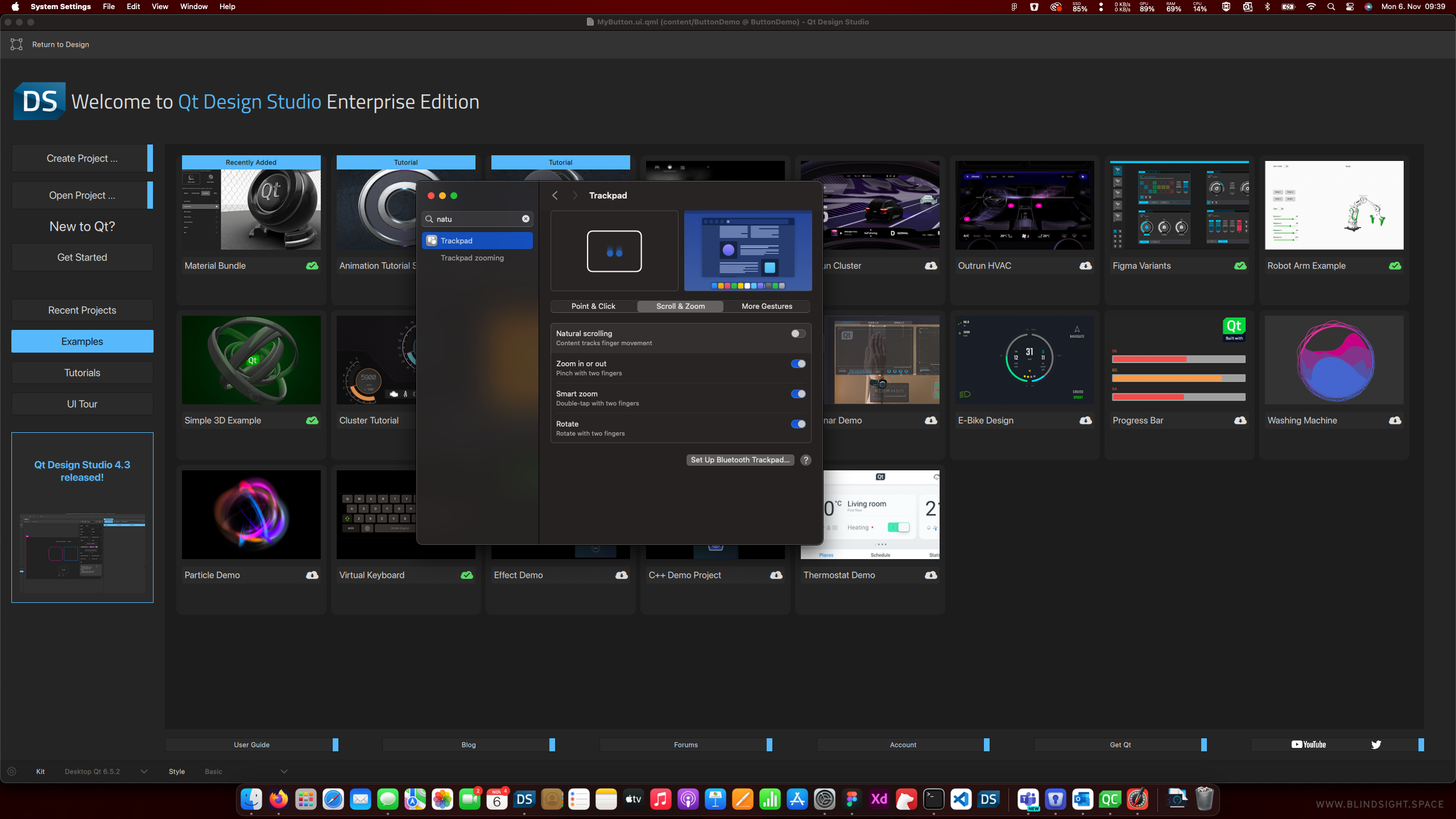This screenshot has height=819, width=1456.
Task: Open Spotlight search in menu bar
Action: [x=1331, y=7]
